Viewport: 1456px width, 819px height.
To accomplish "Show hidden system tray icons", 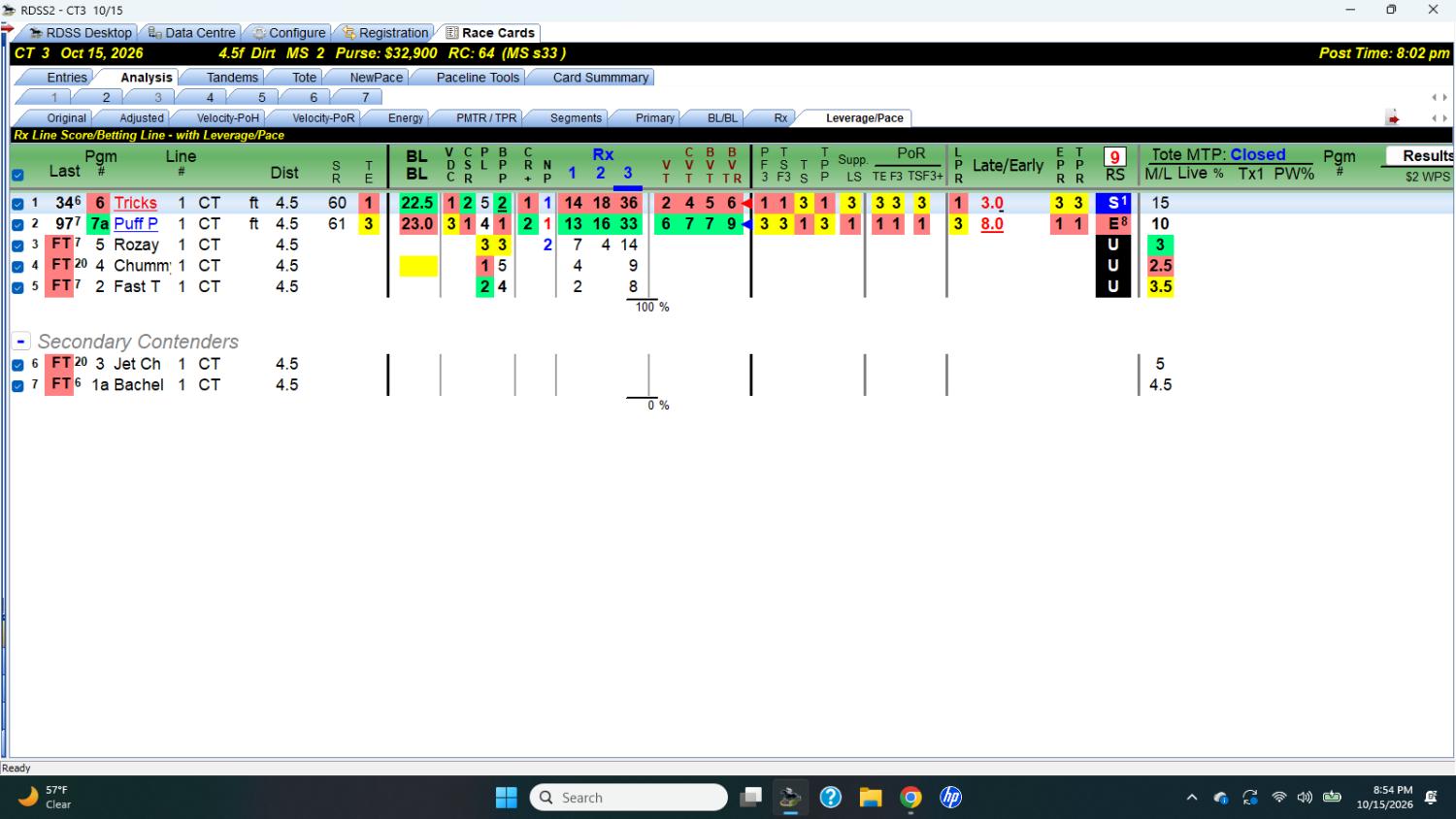I will click(1192, 798).
